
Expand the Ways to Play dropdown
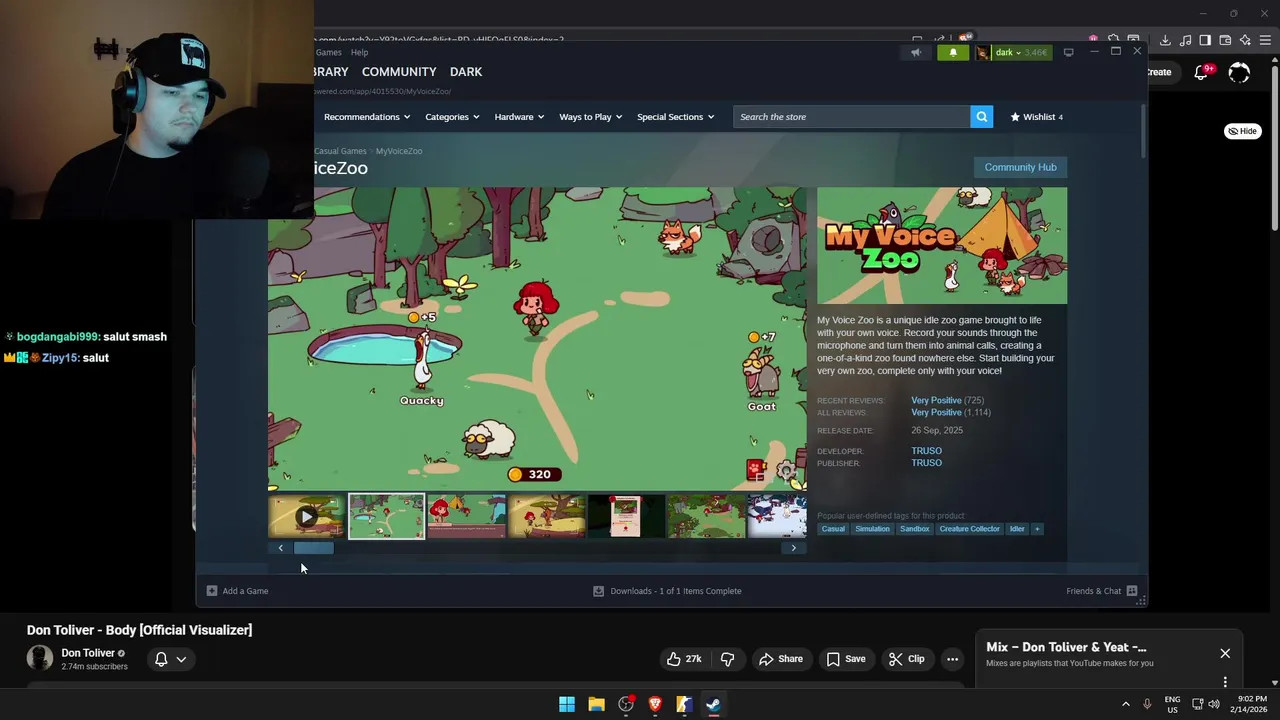590,117
